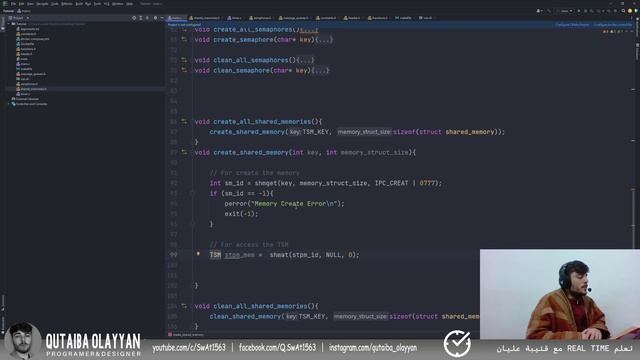Click gutter icon beside clean_all_semaphores function

184,60
